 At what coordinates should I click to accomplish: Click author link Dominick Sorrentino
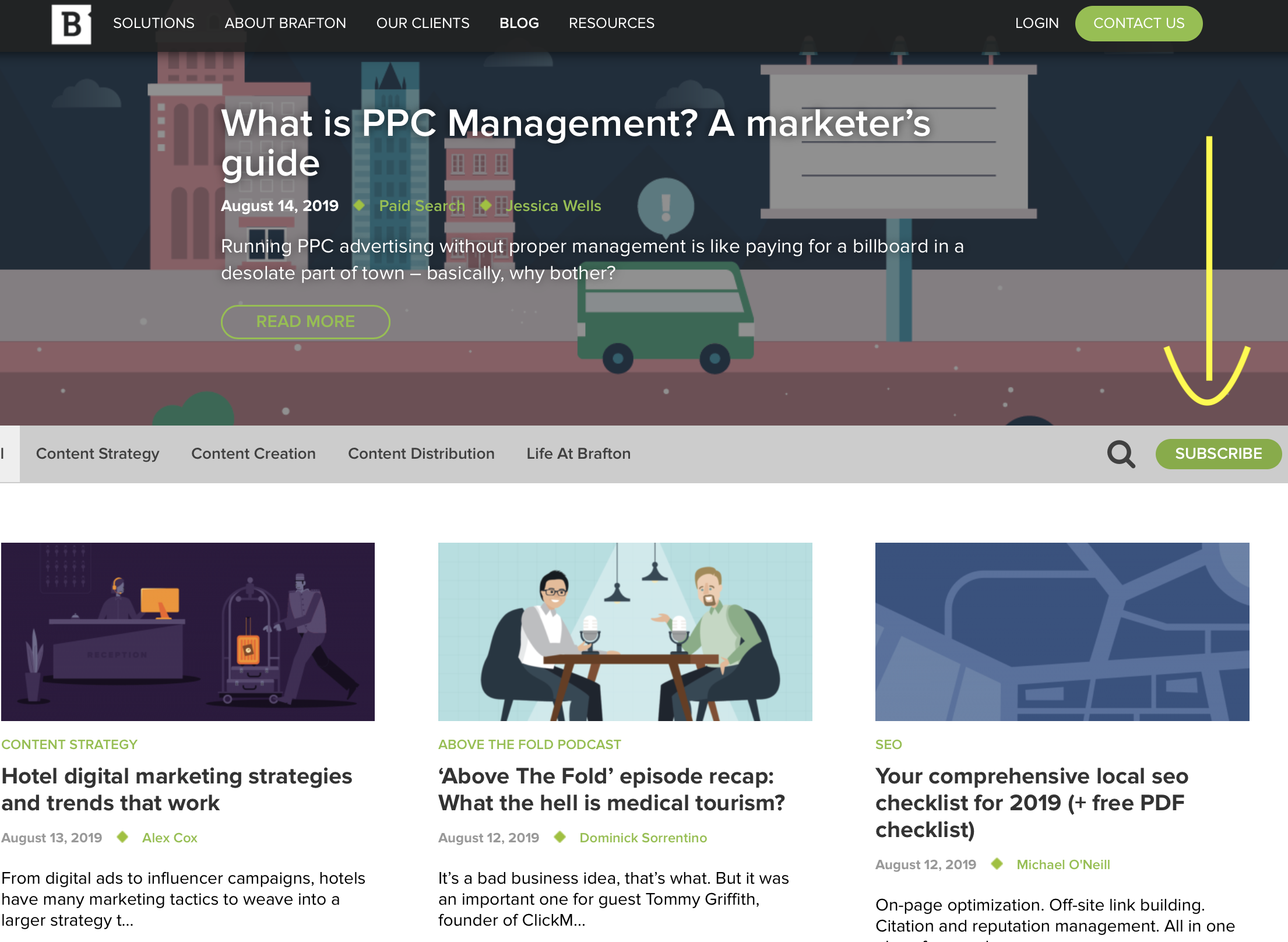click(643, 838)
